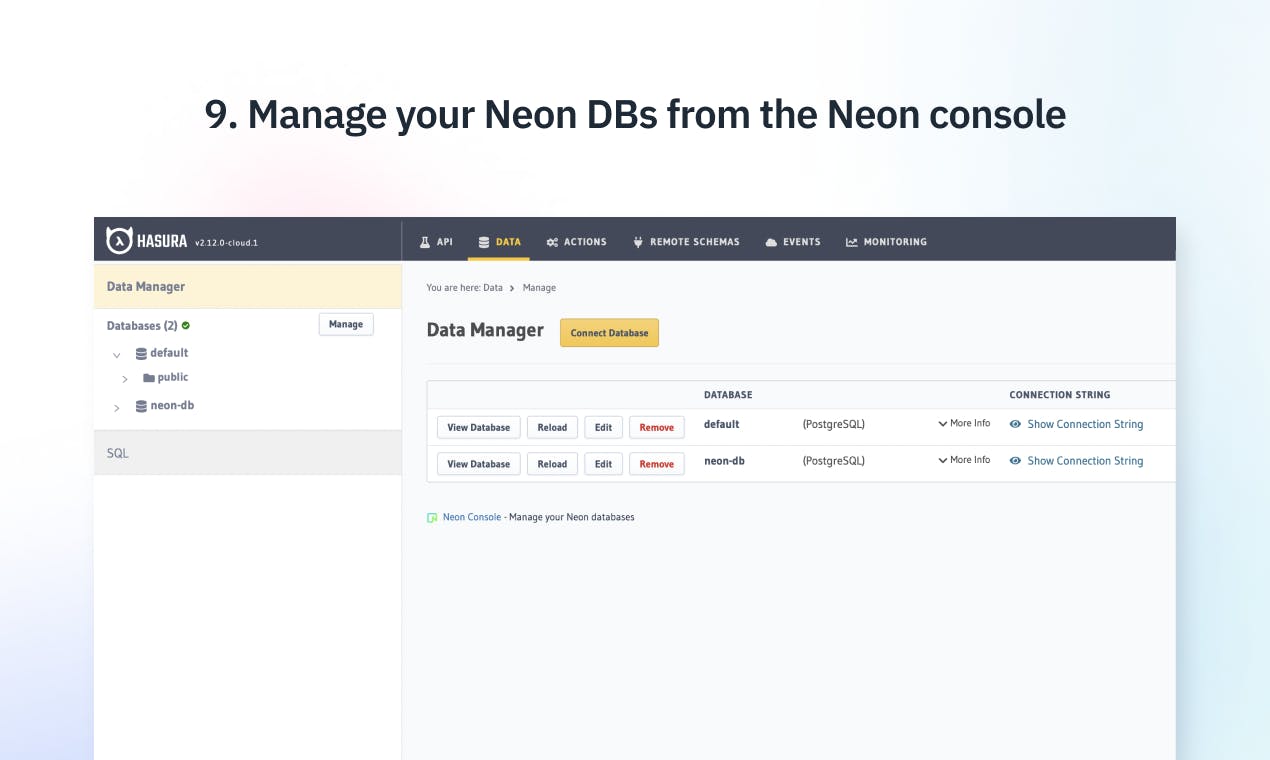This screenshot has width=1270, height=760.
Task: Click Edit for default database
Action: coord(603,427)
